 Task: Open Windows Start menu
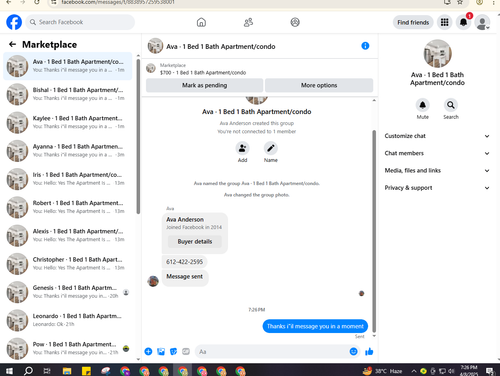tap(9, 370)
